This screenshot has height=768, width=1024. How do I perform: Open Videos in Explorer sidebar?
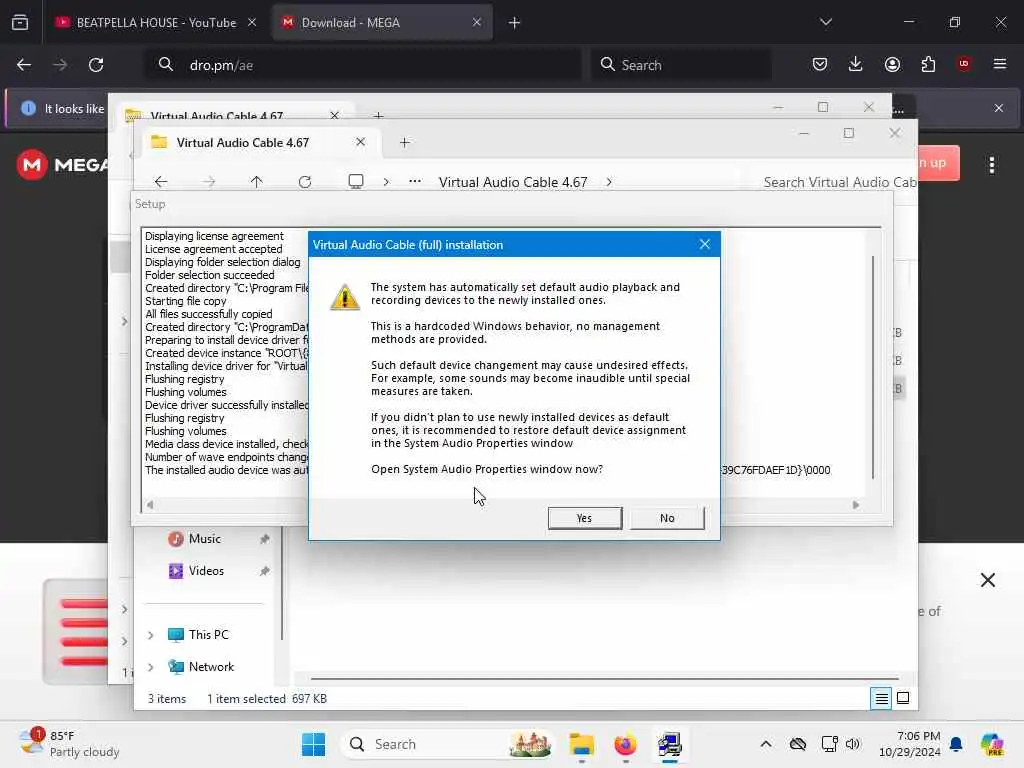click(x=206, y=571)
